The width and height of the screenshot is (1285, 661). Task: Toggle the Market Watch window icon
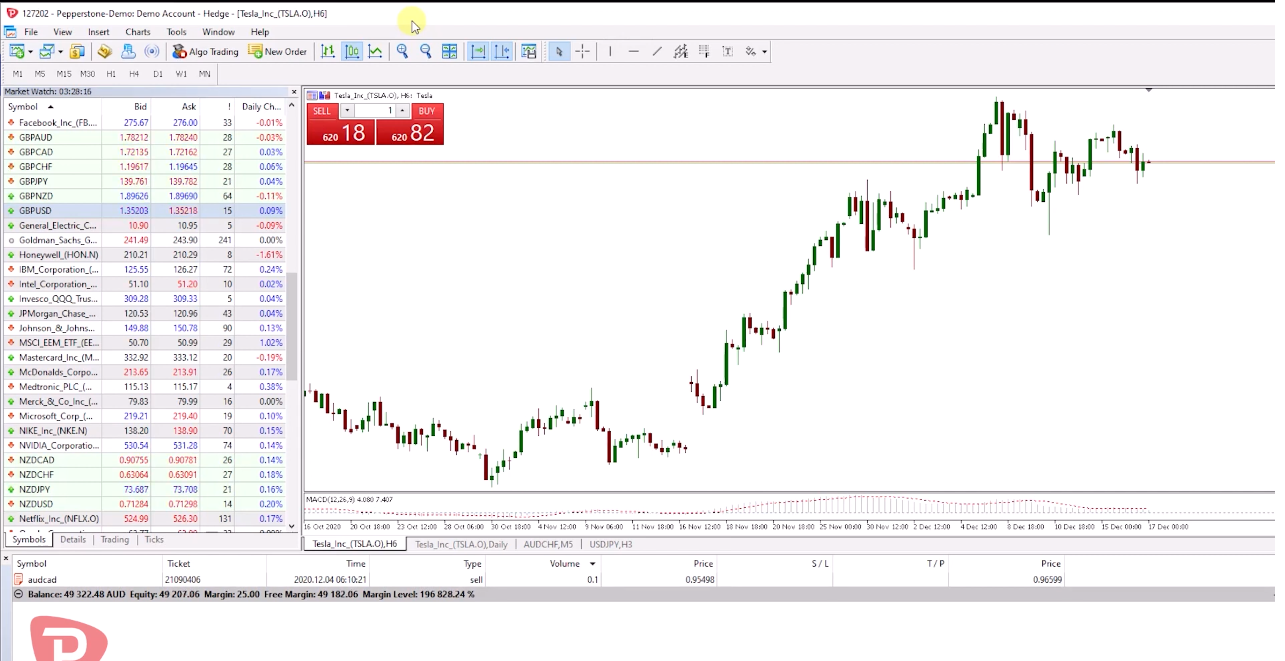tap(77, 51)
